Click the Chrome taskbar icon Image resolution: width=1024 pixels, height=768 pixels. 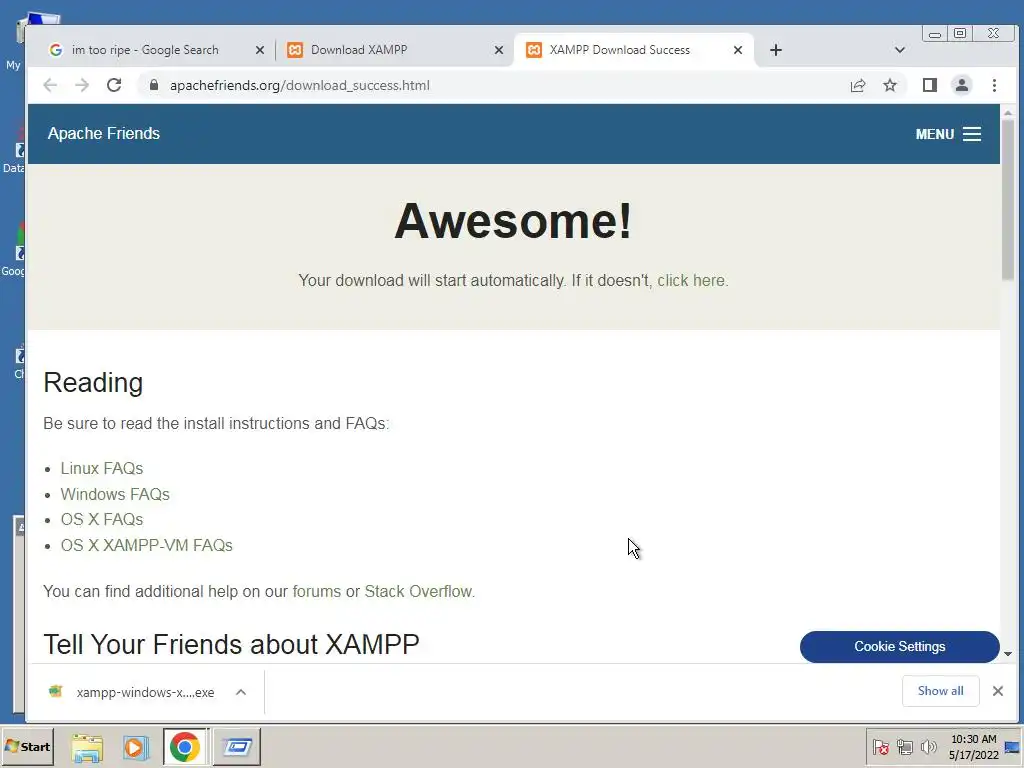pyautogui.click(x=185, y=747)
